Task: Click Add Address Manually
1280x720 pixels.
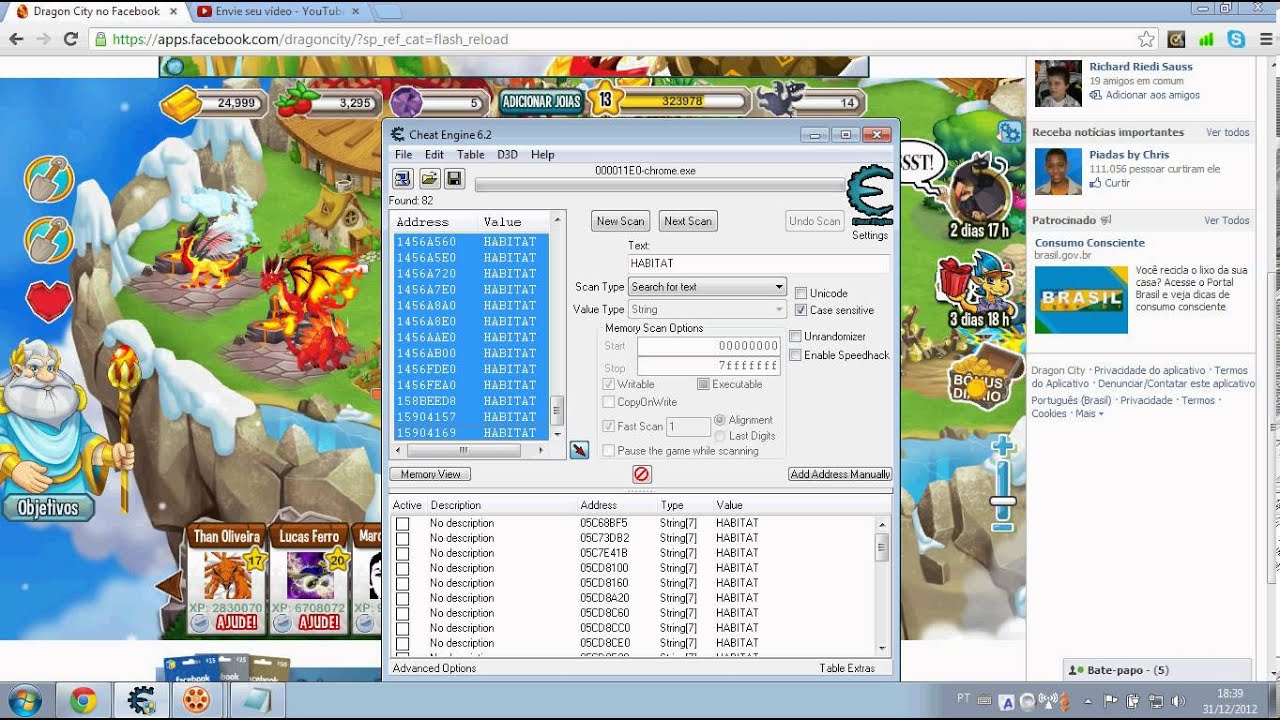Action: point(840,474)
